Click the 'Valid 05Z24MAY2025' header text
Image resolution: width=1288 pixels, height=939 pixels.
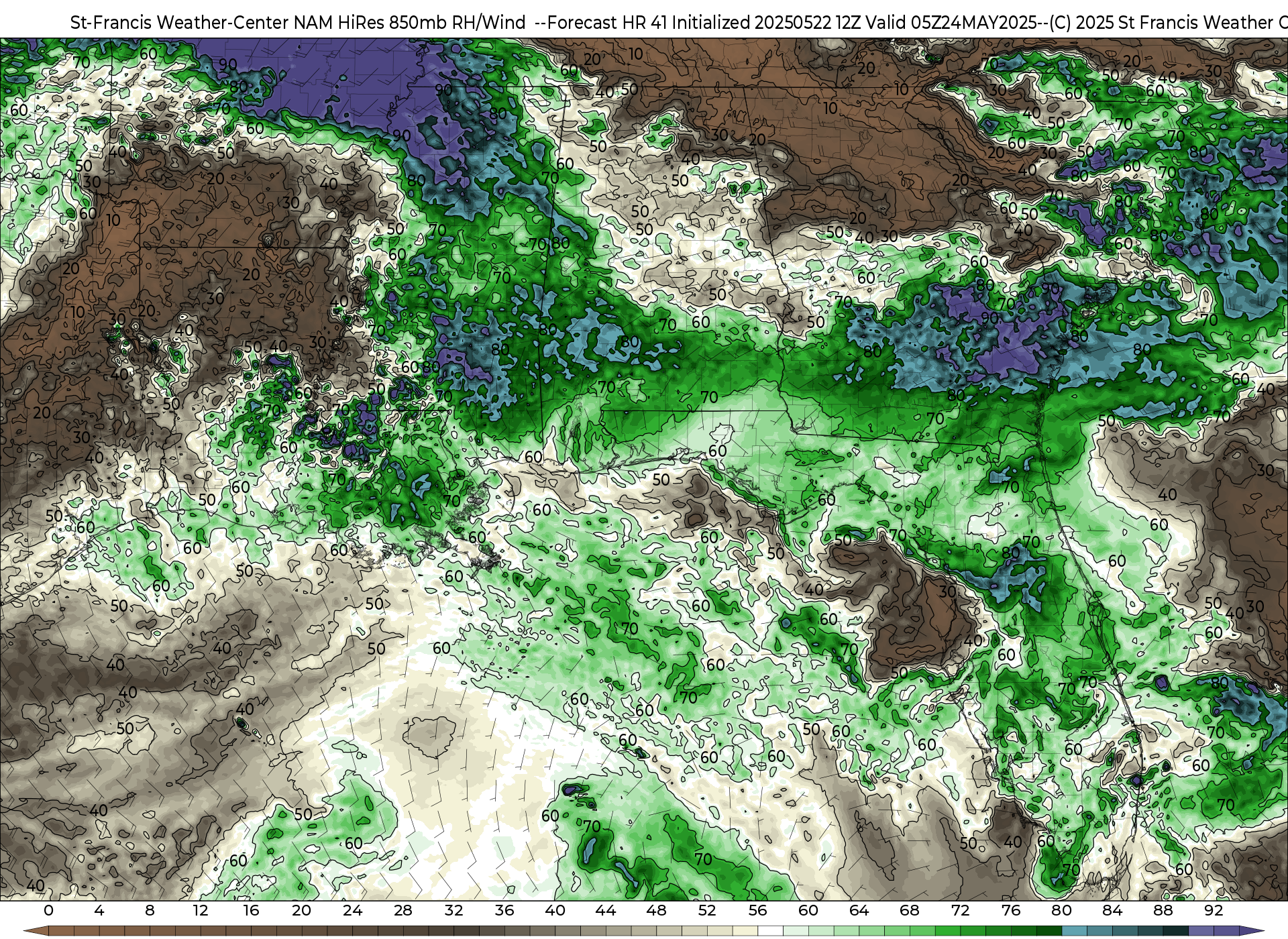pyautogui.click(x=951, y=22)
